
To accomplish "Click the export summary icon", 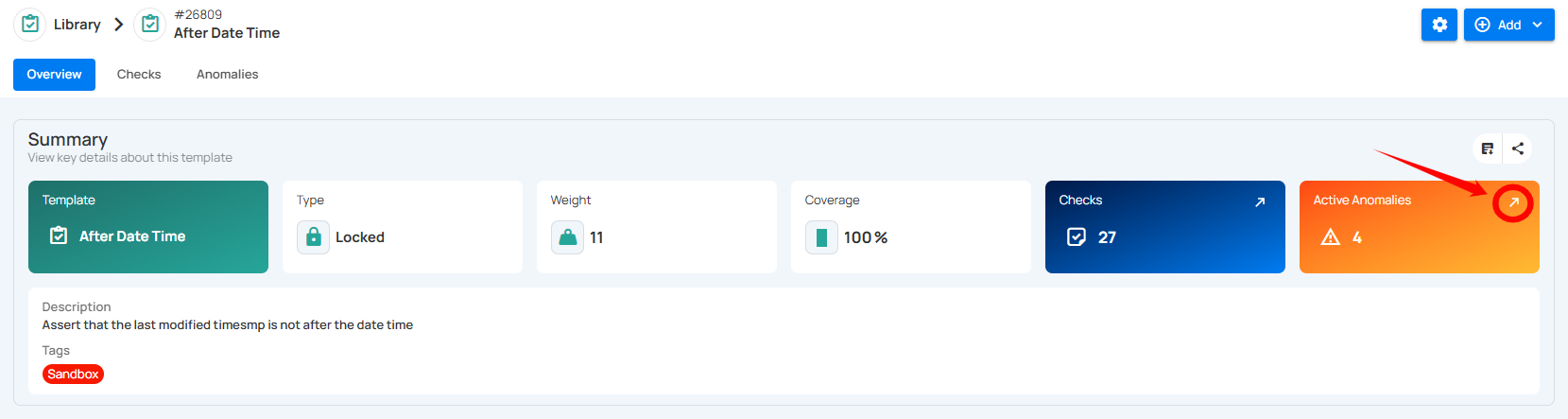I will point(1488,148).
